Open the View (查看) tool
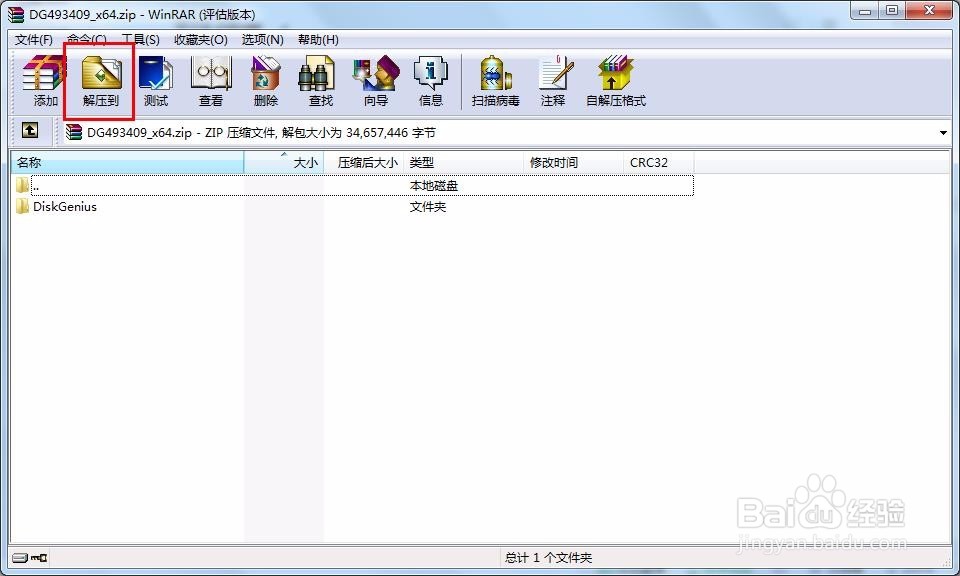Screen dimensions: 960x576 click(211, 81)
